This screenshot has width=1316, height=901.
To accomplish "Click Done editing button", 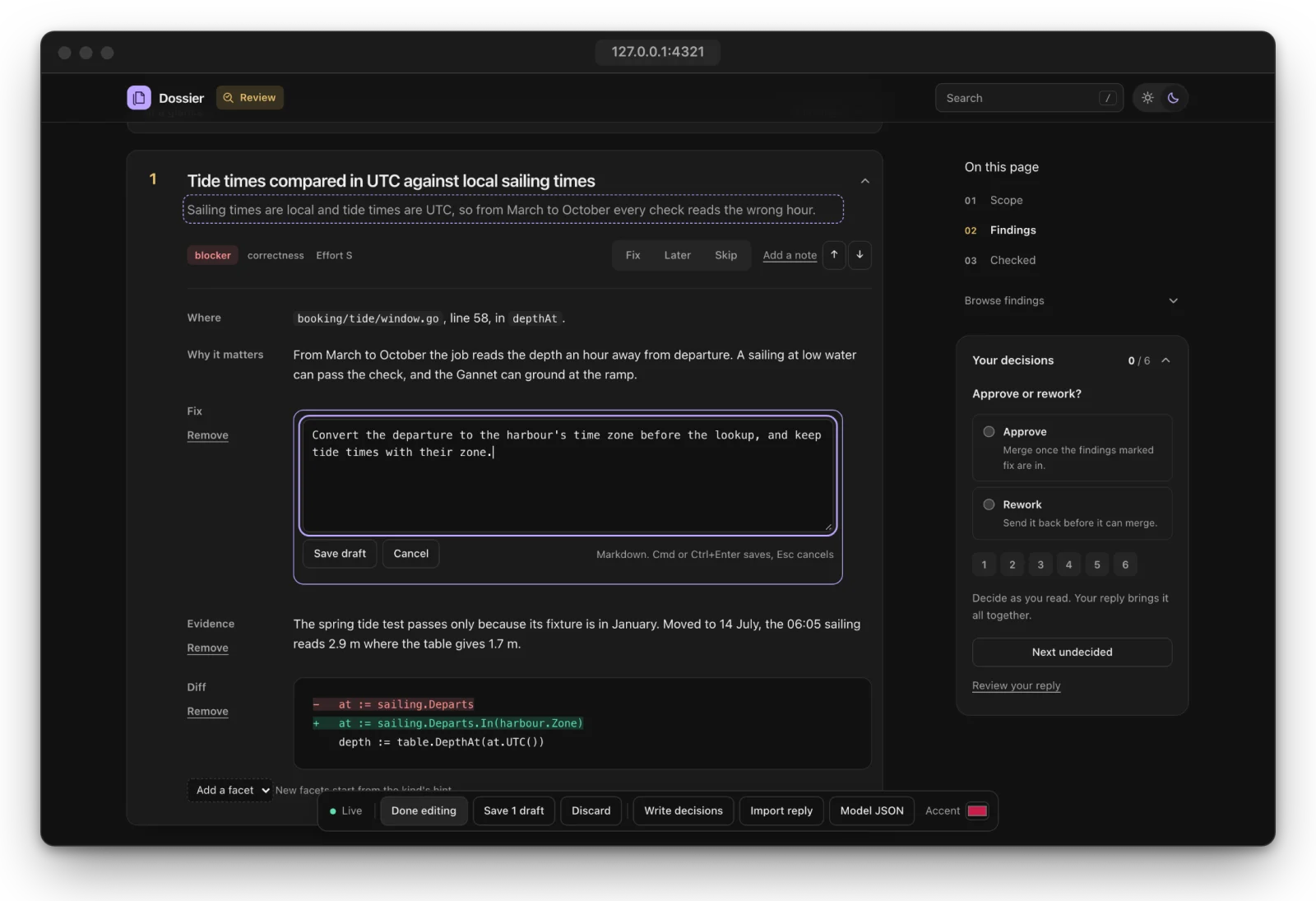I will point(424,810).
